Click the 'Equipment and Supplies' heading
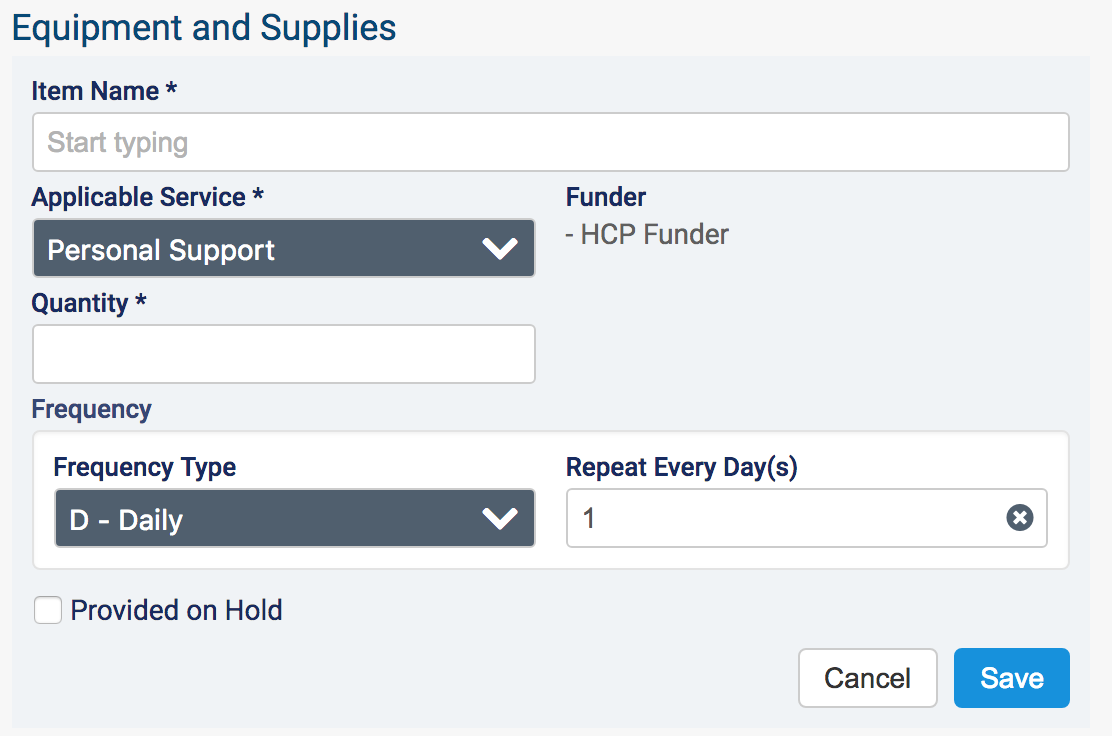Image resolution: width=1112 pixels, height=736 pixels. [204, 27]
